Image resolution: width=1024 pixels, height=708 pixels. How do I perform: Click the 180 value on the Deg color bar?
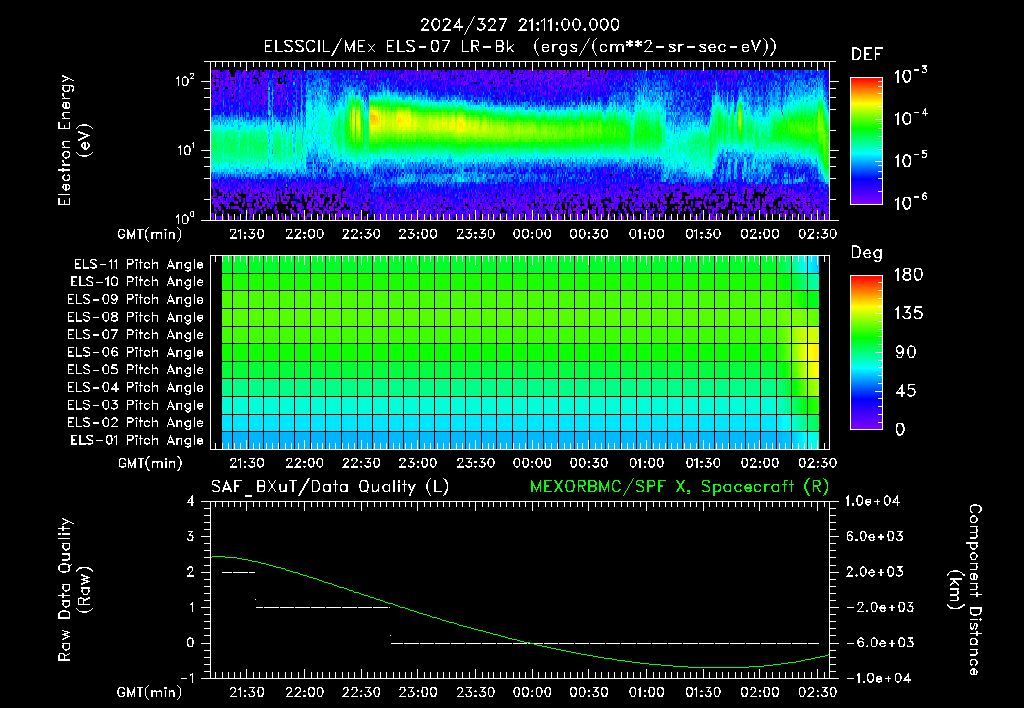point(908,275)
